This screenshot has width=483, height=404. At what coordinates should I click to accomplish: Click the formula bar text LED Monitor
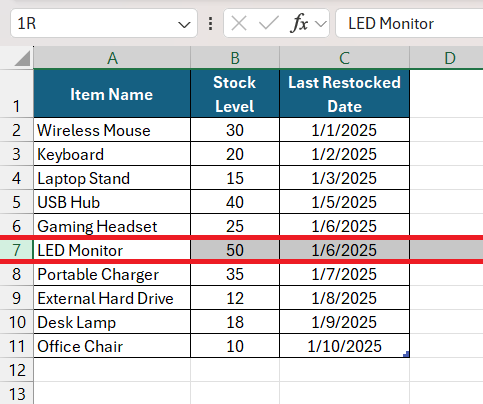click(391, 24)
